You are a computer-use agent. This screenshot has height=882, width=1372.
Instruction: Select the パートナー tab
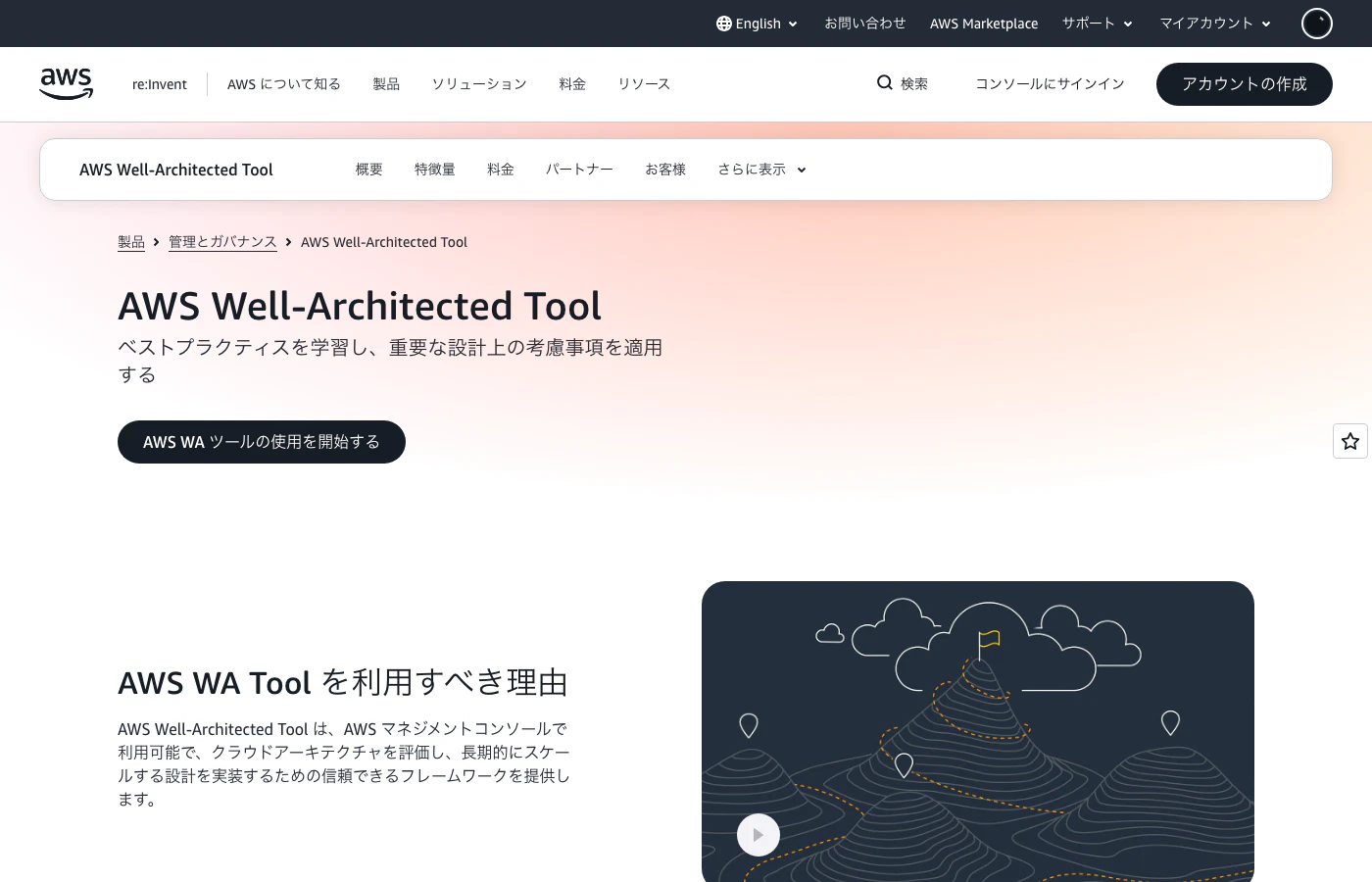point(579,170)
